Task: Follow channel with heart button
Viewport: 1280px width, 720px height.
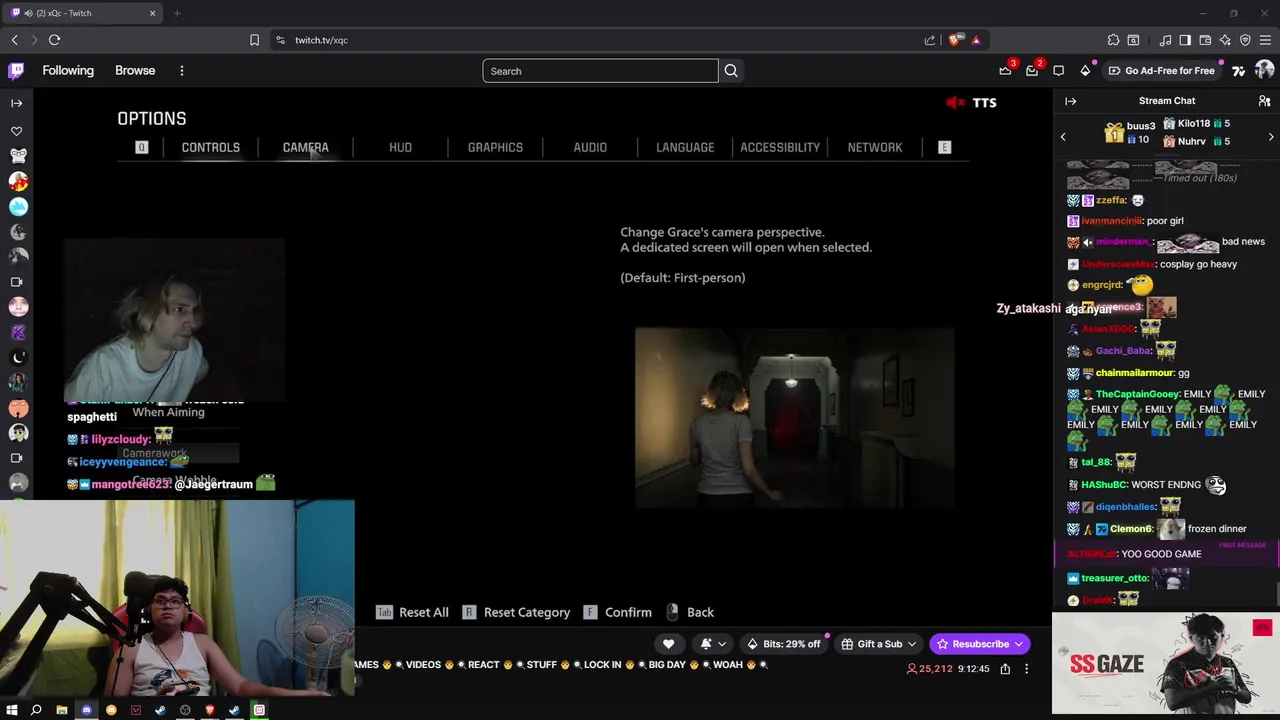Action: pos(668,644)
